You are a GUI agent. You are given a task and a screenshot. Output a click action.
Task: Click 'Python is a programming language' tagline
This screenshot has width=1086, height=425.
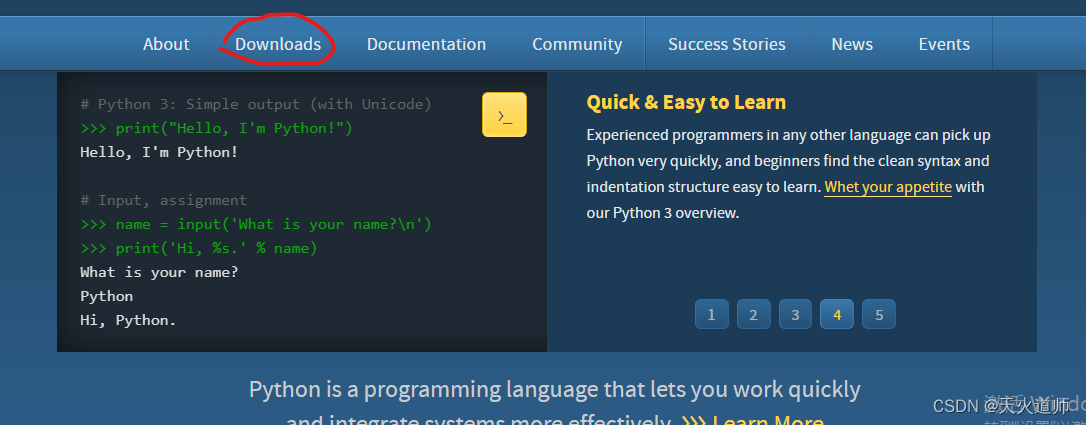coord(555,390)
